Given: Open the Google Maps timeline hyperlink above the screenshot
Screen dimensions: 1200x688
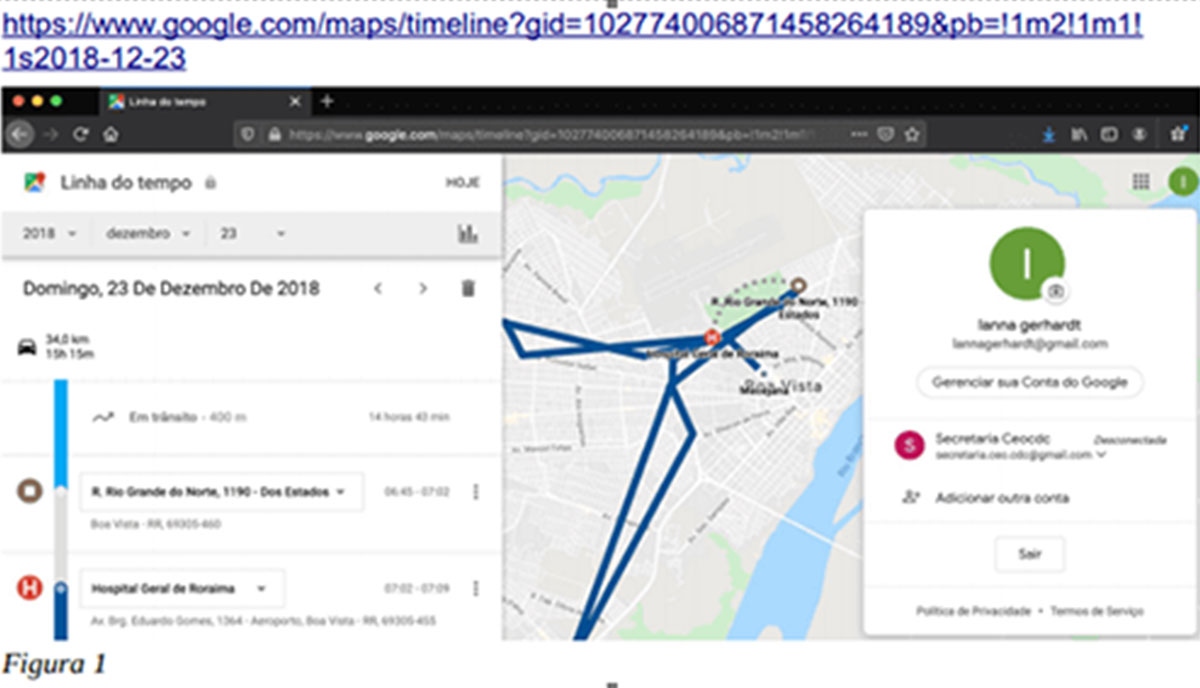Looking at the screenshot, I should 572,40.
